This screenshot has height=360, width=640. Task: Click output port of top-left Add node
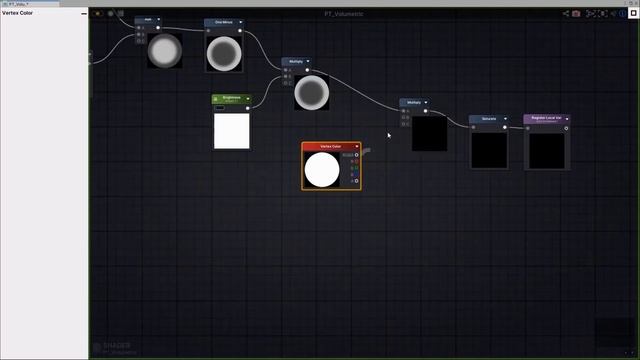pos(158,28)
